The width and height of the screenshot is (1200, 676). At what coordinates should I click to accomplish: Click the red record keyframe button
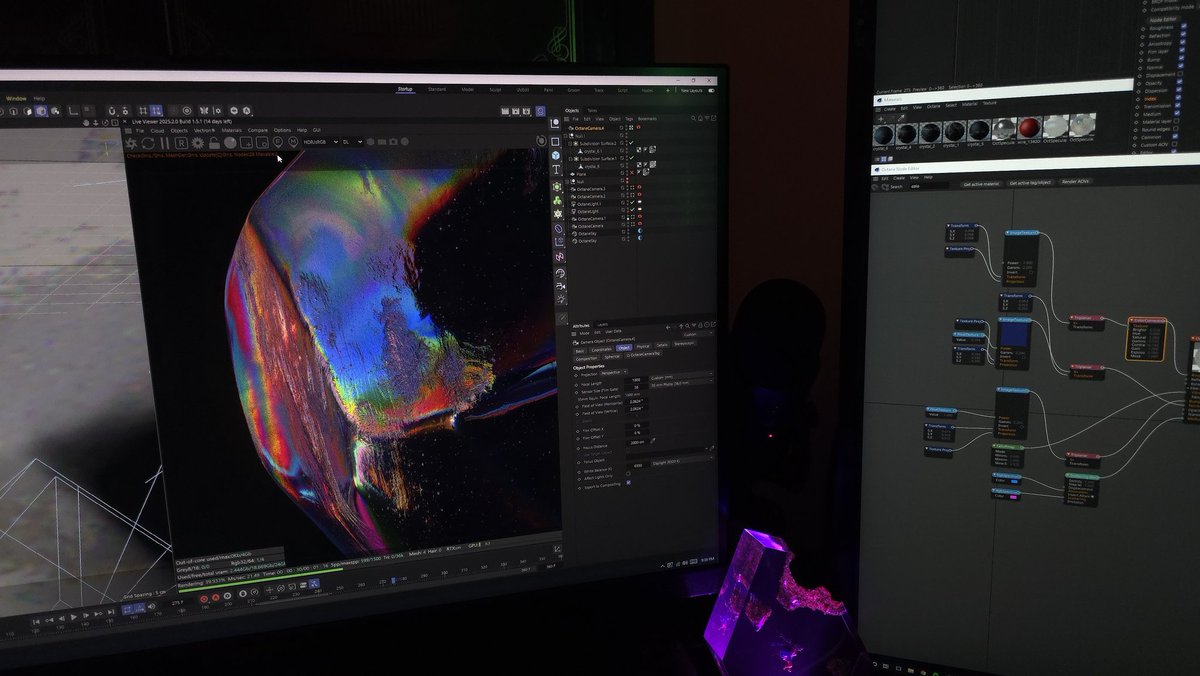pyautogui.click(x=204, y=599)
